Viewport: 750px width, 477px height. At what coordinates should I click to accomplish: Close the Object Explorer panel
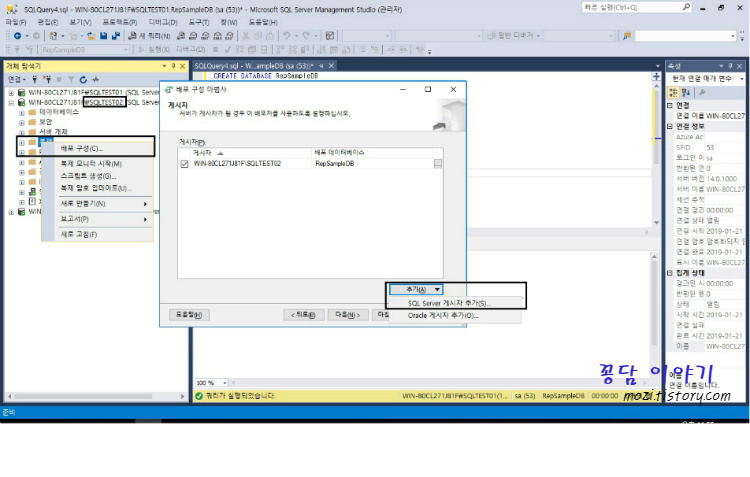point(182,66)
